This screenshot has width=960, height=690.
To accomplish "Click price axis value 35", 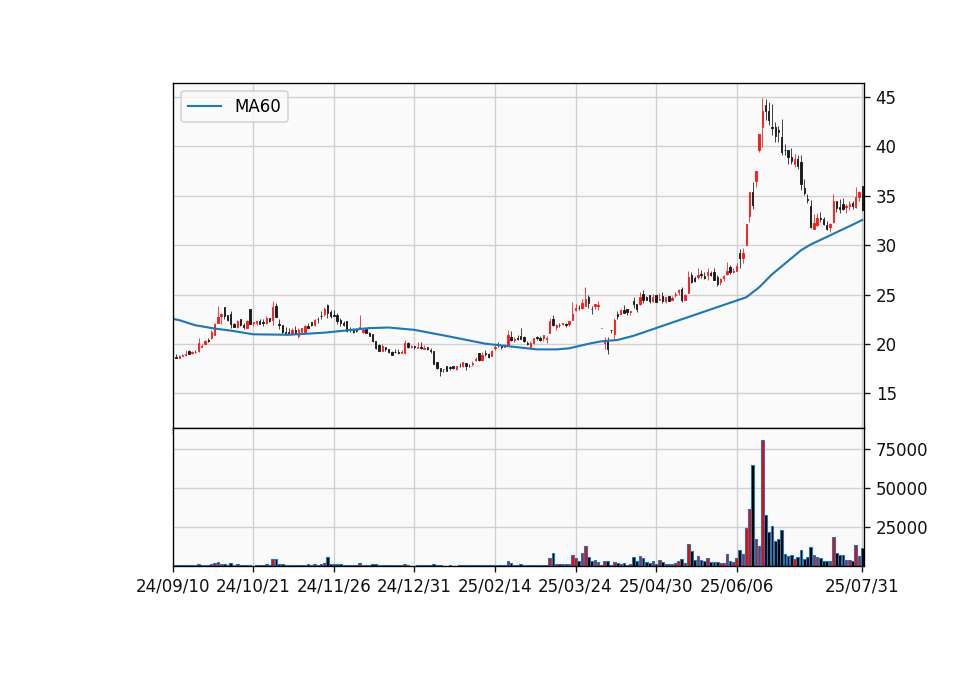I will pos(886,197).
